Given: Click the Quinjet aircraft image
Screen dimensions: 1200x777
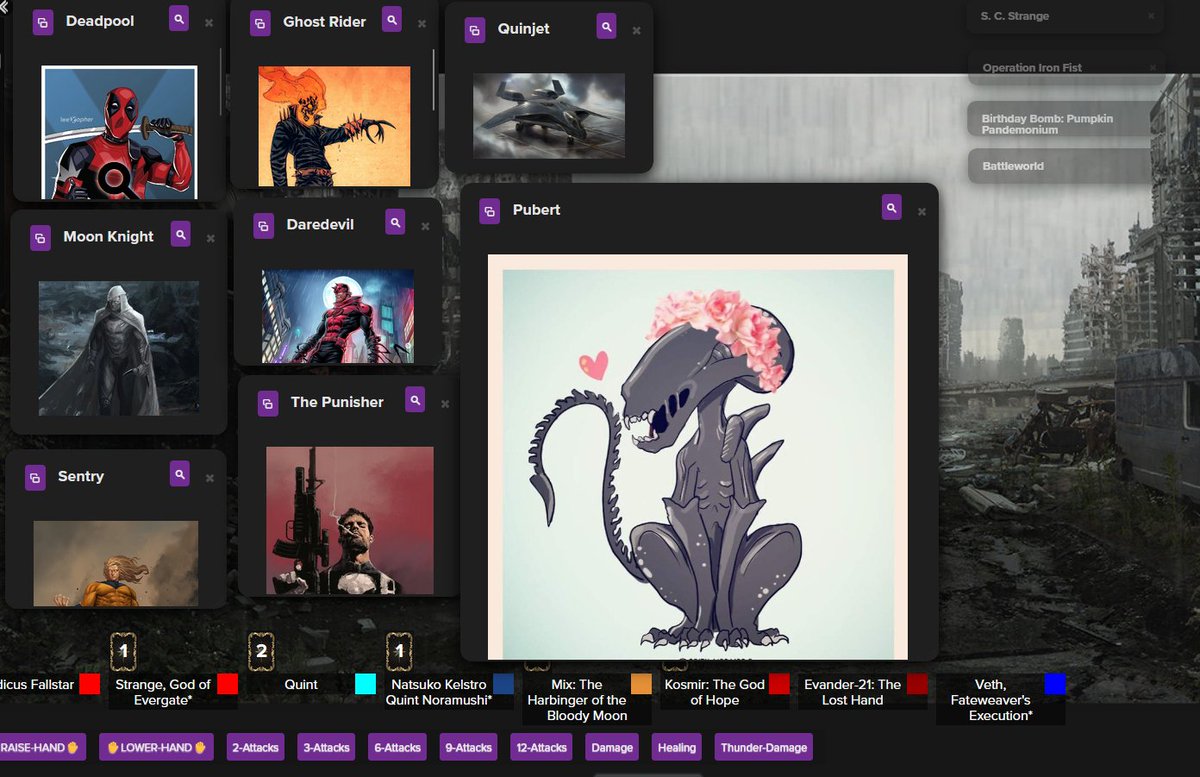Looking at the screenshot, I should (x=549, y=116).
